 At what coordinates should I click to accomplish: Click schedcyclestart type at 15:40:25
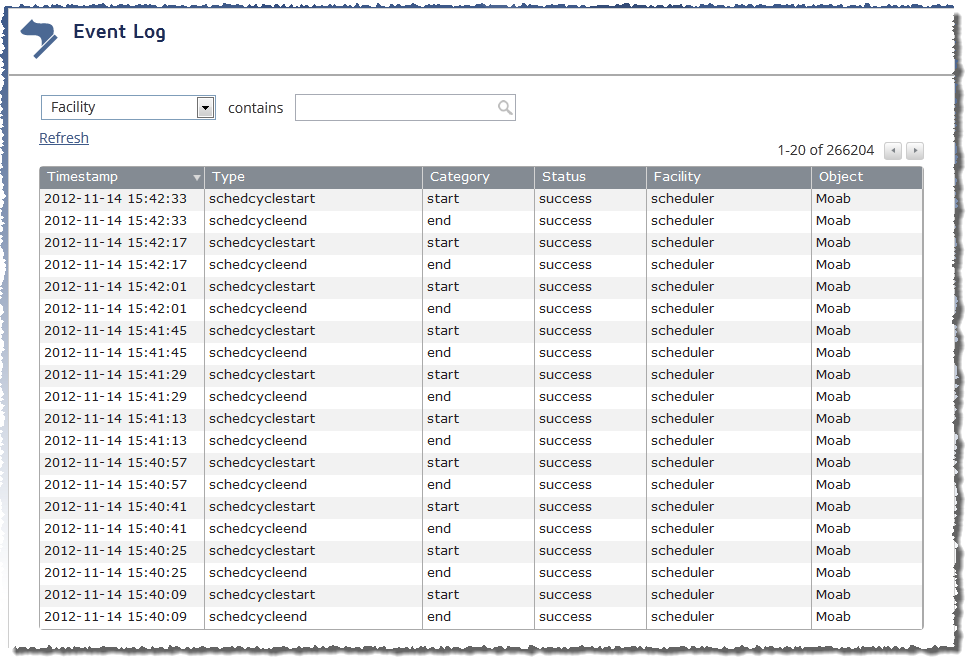(262, 551)
